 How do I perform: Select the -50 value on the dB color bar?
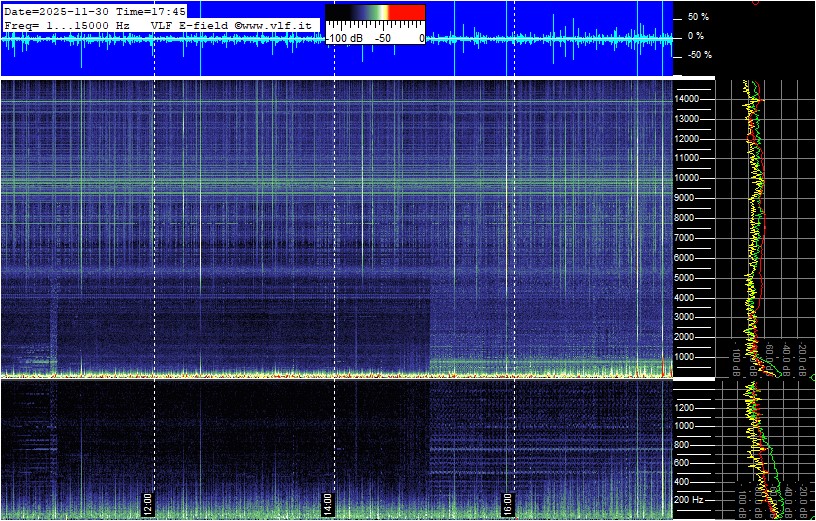tap(382, 38)
